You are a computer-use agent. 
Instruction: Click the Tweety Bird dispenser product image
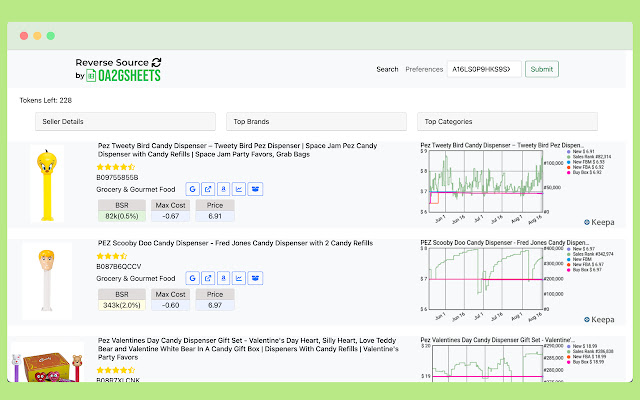pyautogui.click(x=47, y=184)
